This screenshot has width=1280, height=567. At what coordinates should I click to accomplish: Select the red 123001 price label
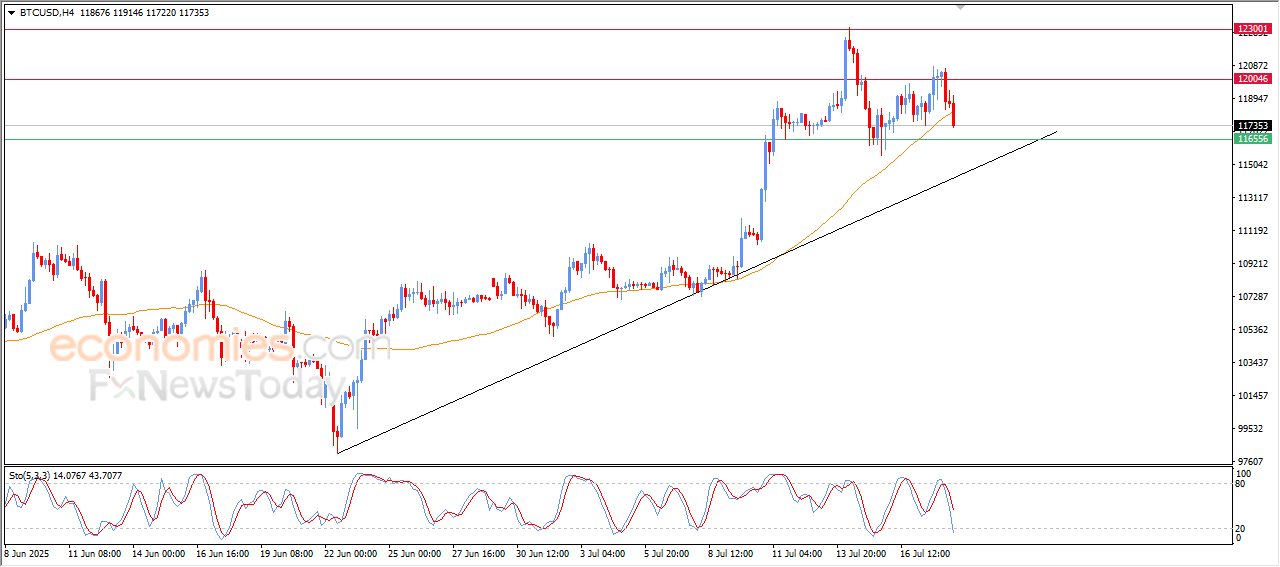[x=1253, y=30]
